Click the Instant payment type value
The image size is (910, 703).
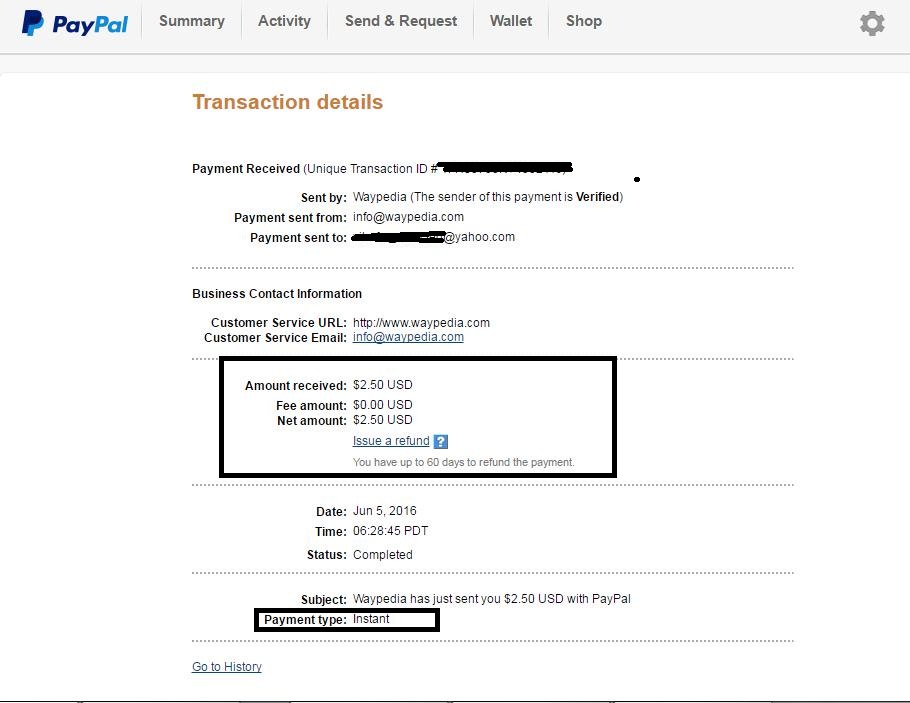(371, 619)
